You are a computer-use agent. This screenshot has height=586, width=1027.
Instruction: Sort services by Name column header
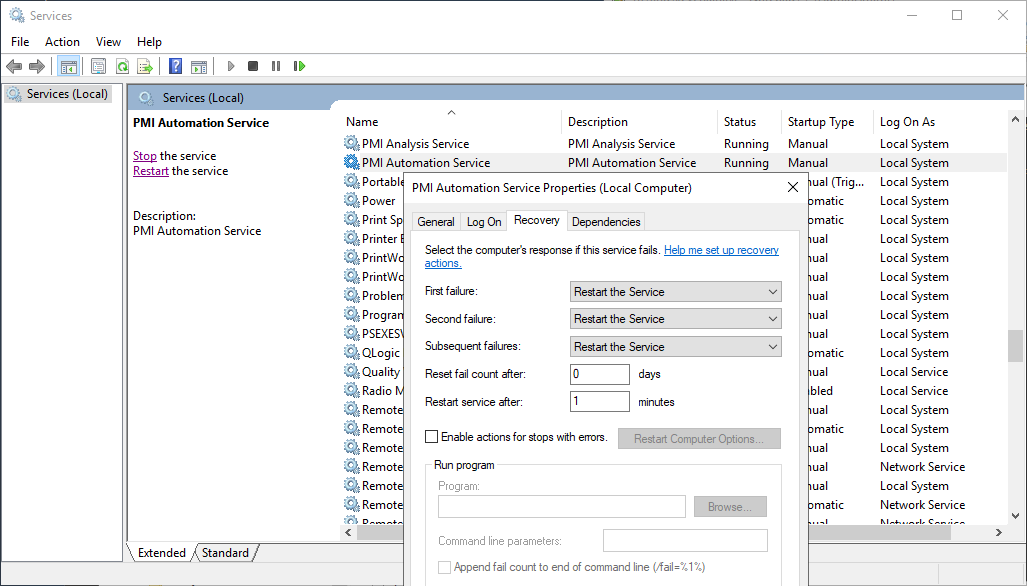tap(451, 121)
